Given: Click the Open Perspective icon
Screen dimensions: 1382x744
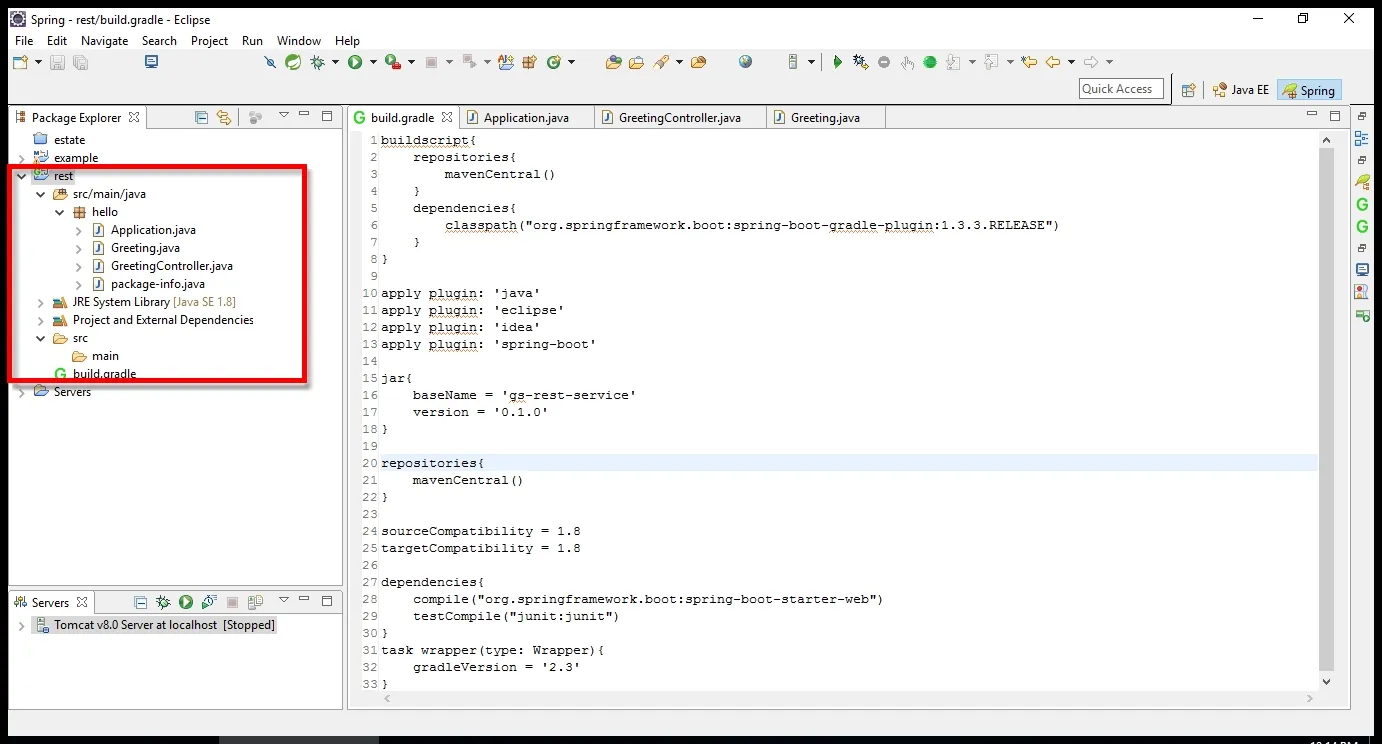Looking at the screenshot, I should coord(1188,90).
